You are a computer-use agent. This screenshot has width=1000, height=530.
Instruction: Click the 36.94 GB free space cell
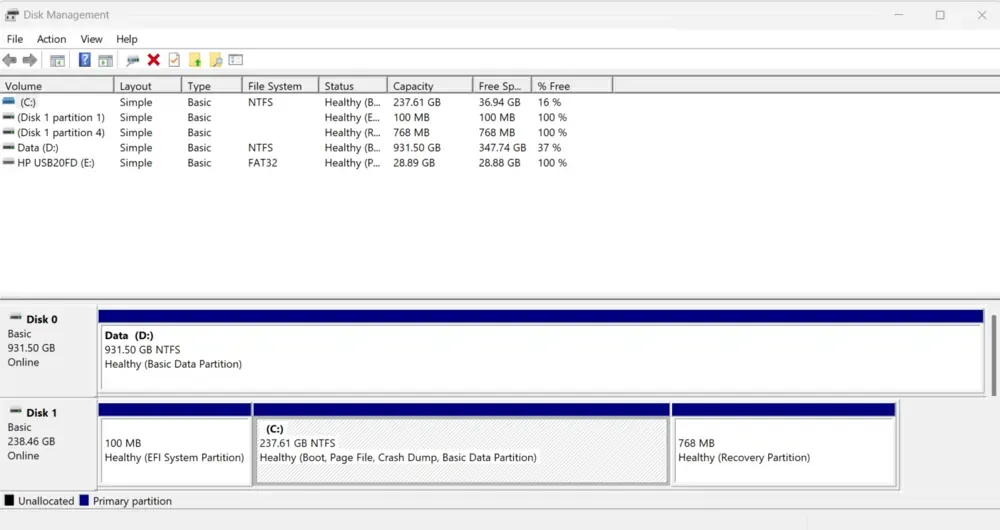pyautogui.click(x=499, y=102)
